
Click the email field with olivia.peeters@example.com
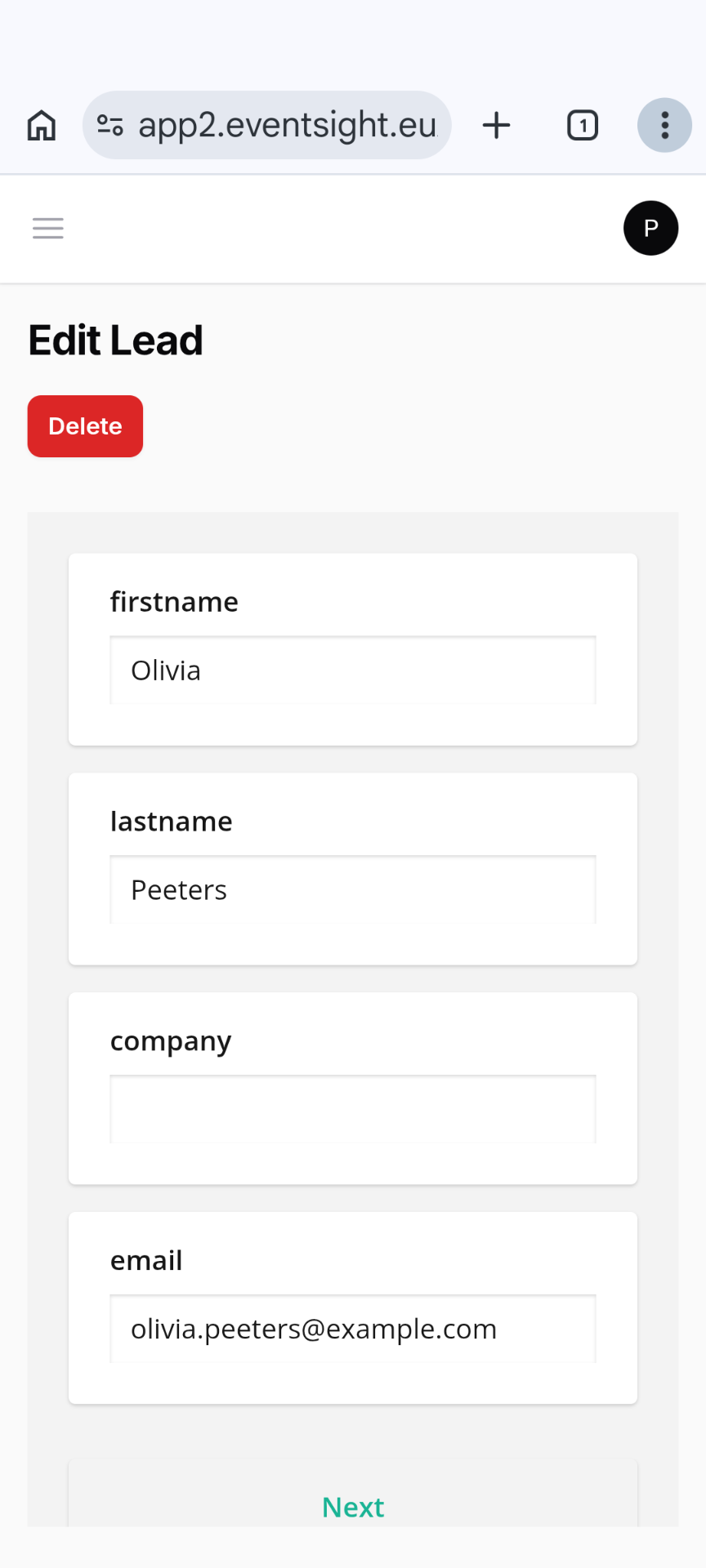tap(353, 1329)
